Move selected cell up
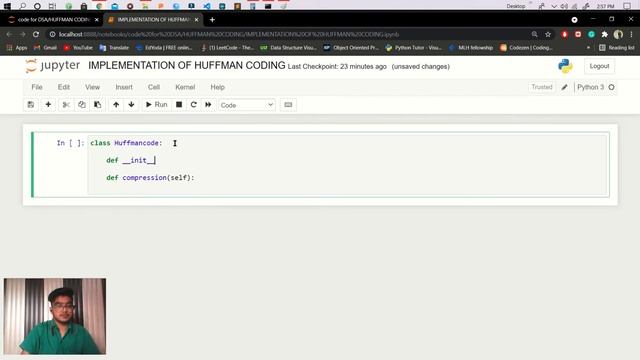The height and width of the screenshot is (360, 640). click(116, 105)
